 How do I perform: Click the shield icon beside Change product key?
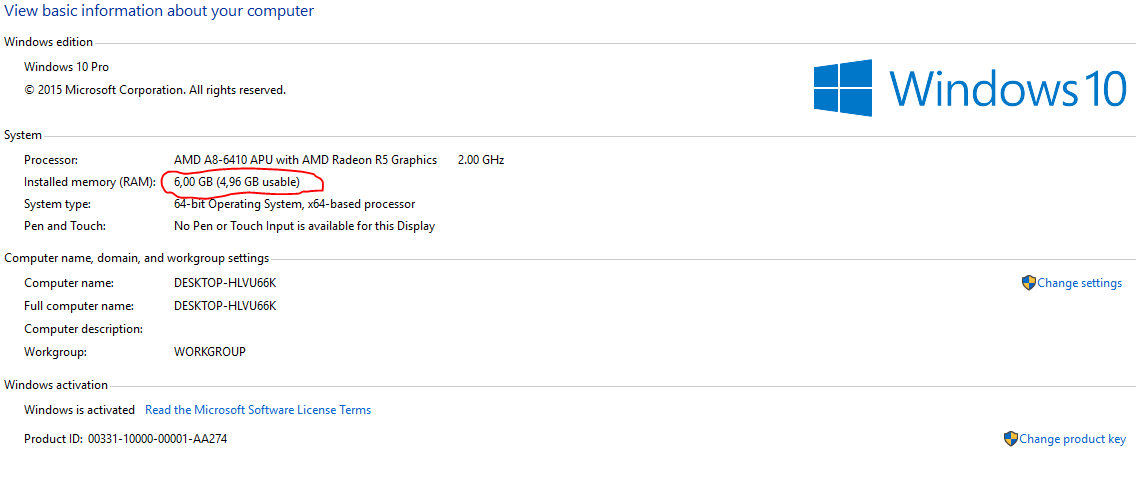1010,439
